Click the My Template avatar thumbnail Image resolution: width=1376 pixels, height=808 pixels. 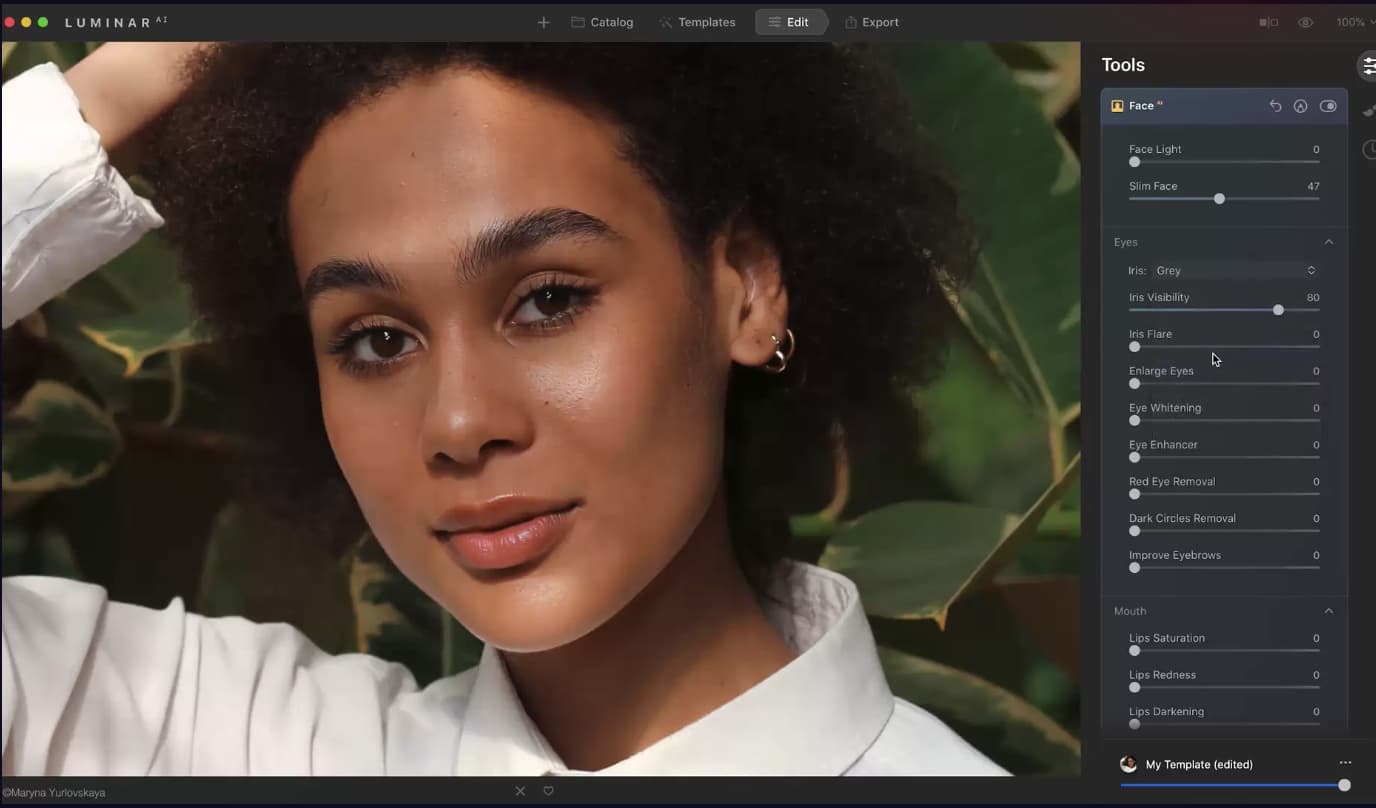[x=1128, y=764]
